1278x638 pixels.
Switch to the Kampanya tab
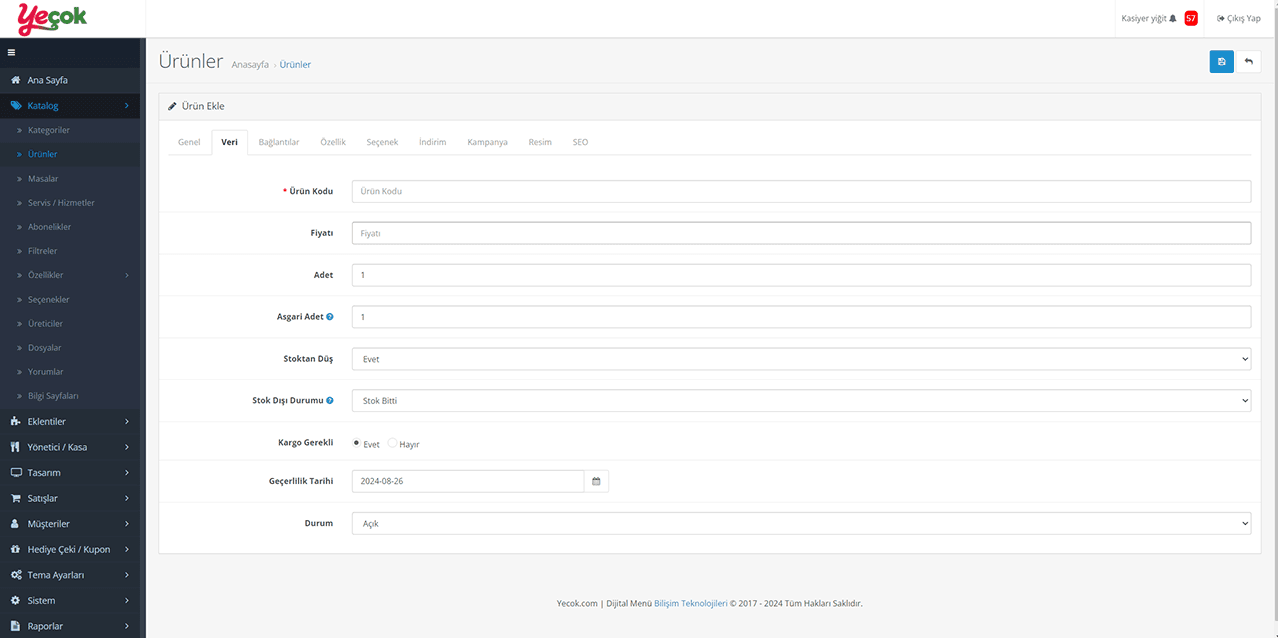(x=487, y=142)
